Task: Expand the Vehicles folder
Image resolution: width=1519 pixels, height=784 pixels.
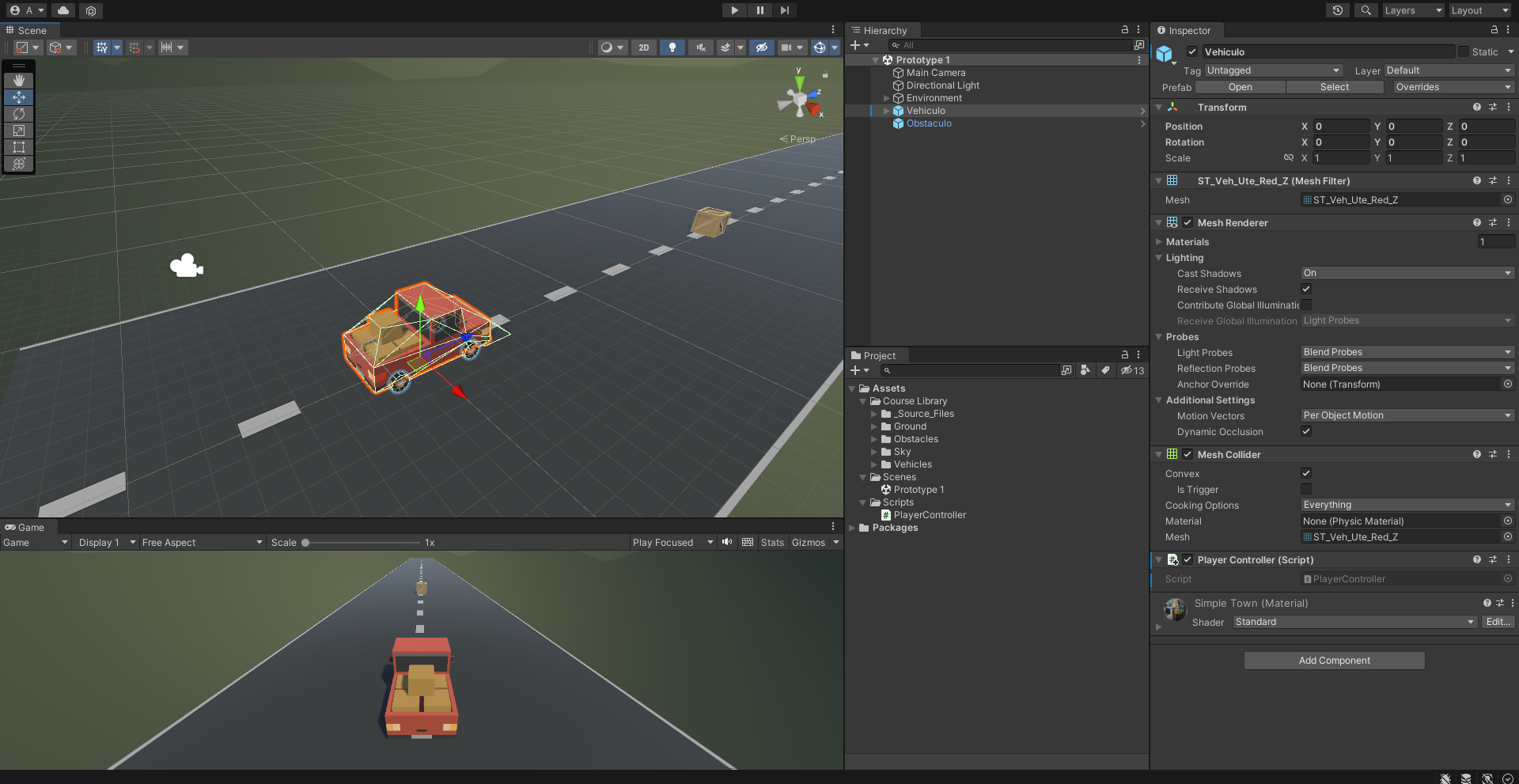Action: [x=874, y=464]
